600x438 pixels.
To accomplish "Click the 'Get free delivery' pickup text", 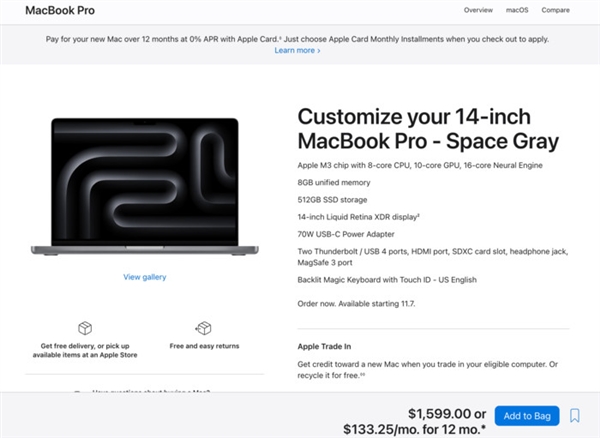I will coord(85,350).
